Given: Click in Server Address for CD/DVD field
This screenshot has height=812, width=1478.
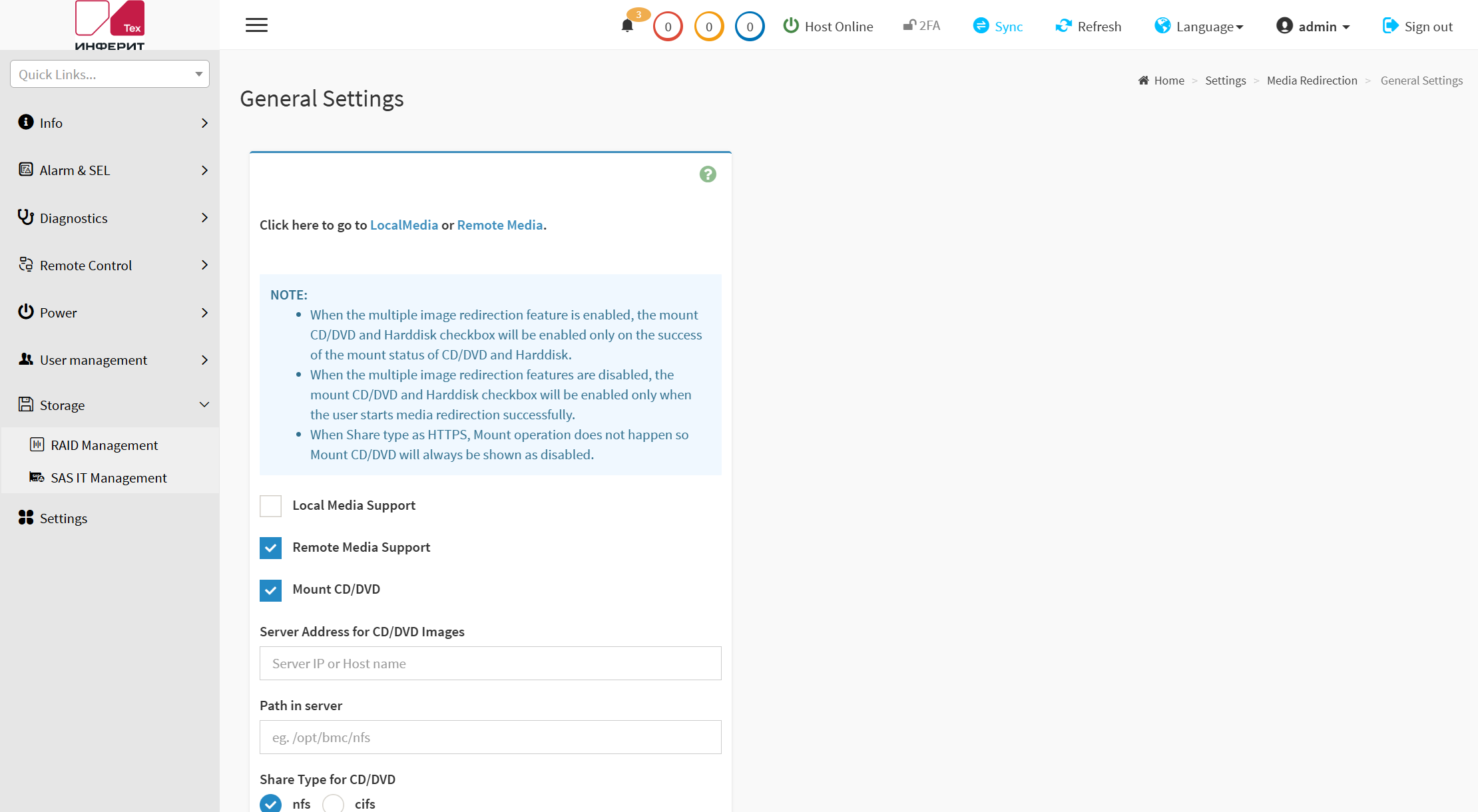Looking at the screenshot, I should pyautogui.click(x=491, y=663).
